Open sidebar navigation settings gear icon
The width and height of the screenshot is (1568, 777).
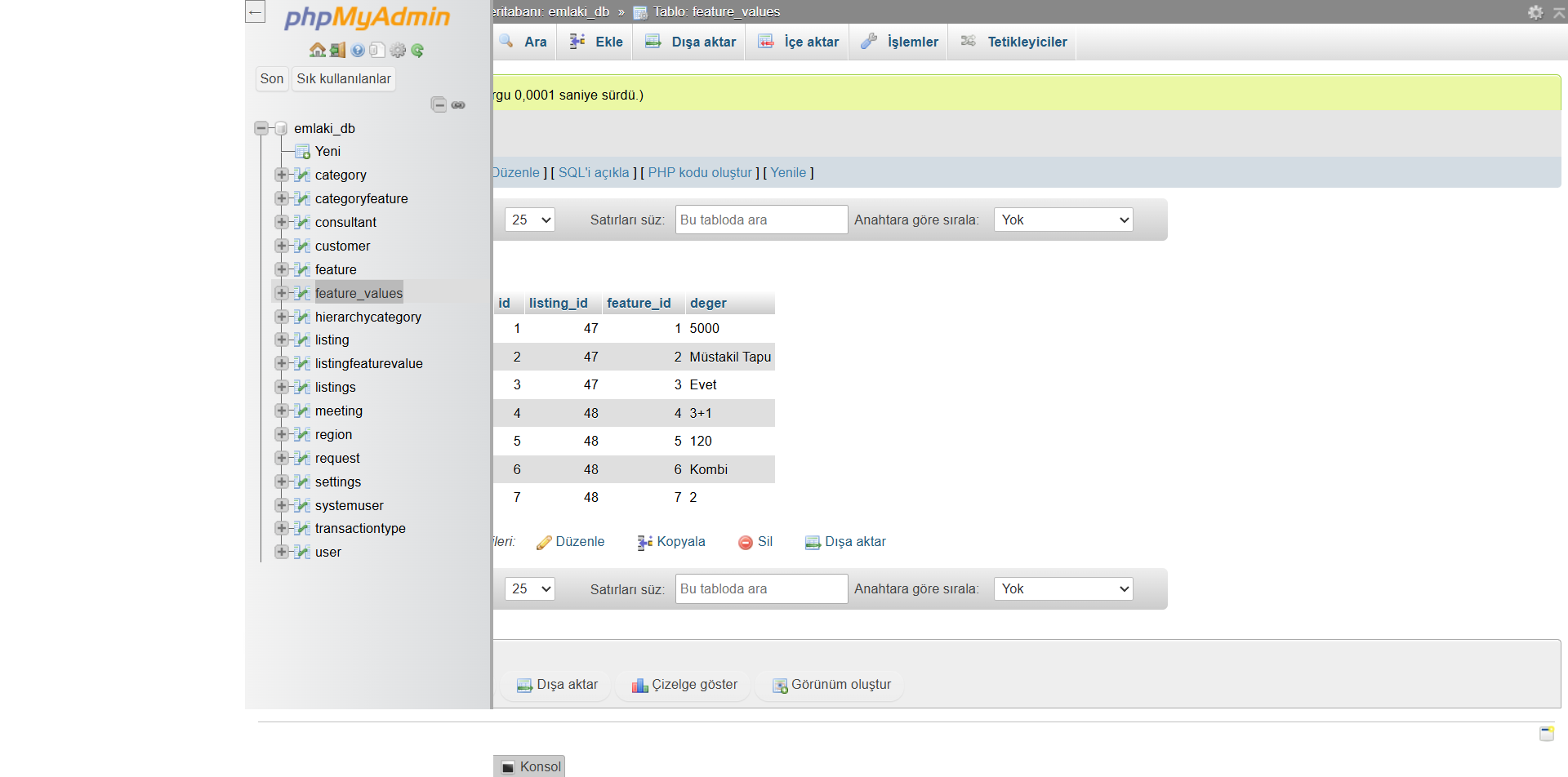(398, 51)
